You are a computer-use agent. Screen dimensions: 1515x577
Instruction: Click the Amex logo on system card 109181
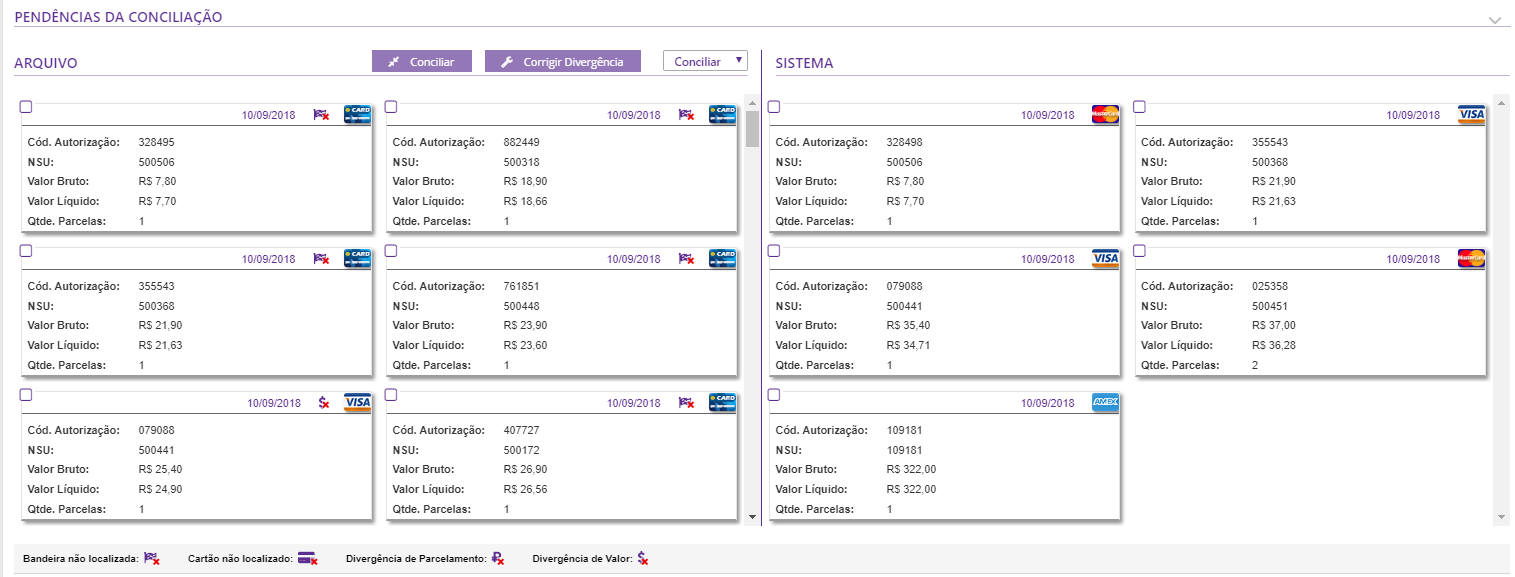pos(1105,402)
